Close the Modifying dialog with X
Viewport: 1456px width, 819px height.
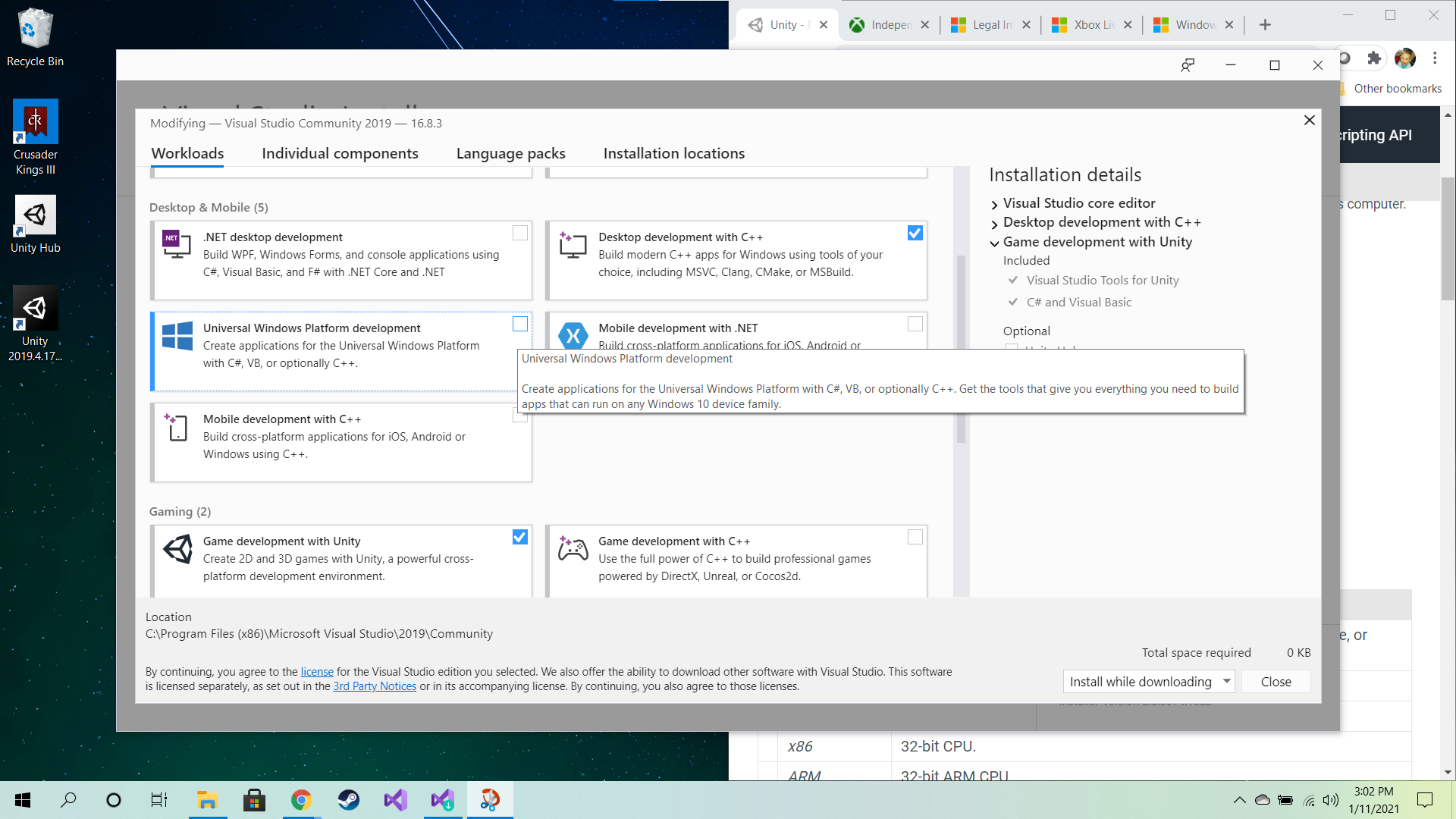click(1309, 121)
